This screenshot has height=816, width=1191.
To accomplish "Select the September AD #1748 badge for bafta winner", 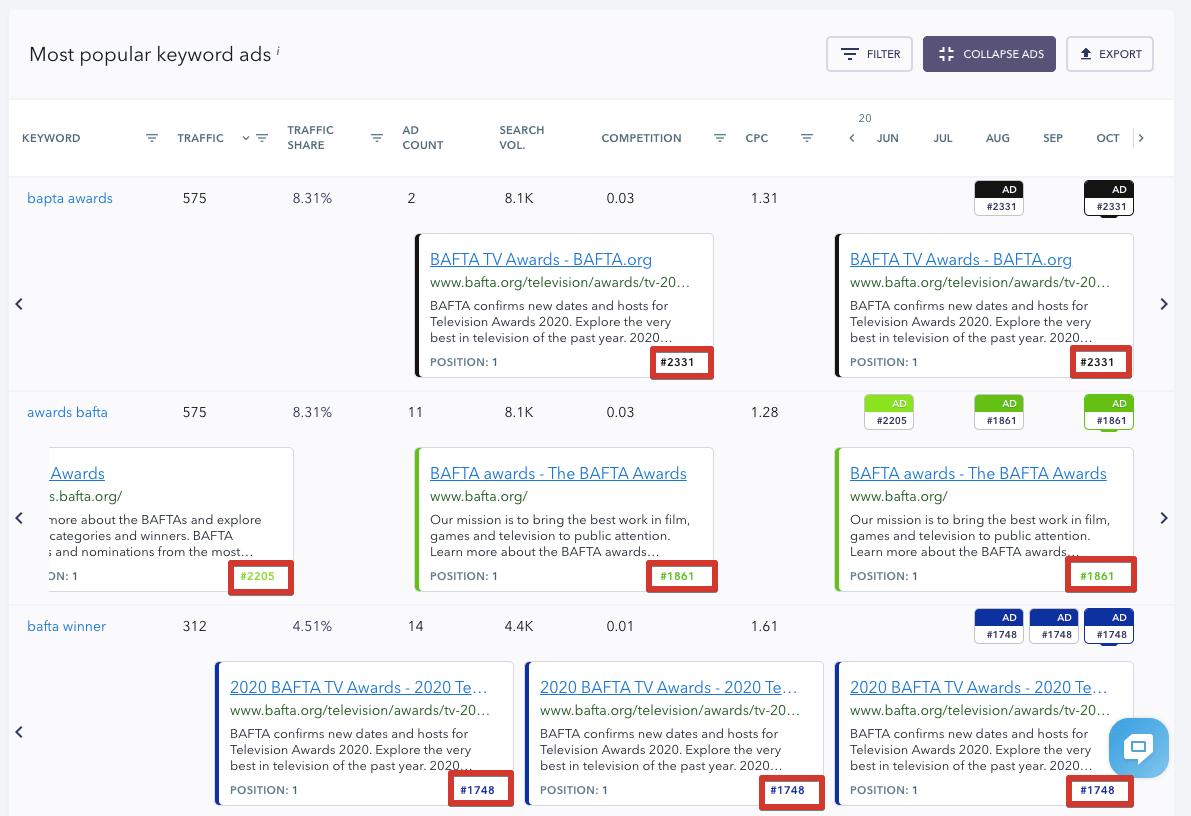I will (1054, 627).
